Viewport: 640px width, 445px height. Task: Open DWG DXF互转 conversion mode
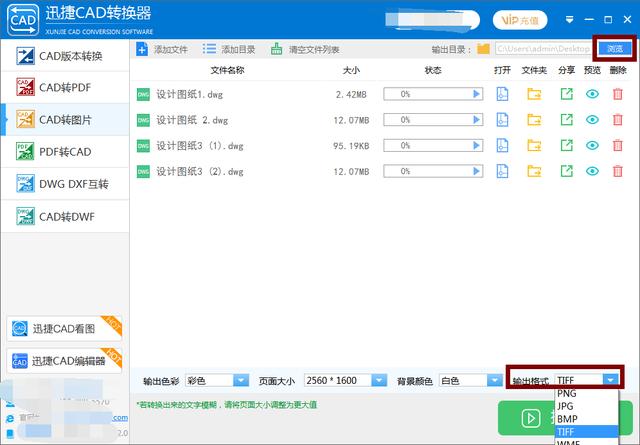coord(65,184)
